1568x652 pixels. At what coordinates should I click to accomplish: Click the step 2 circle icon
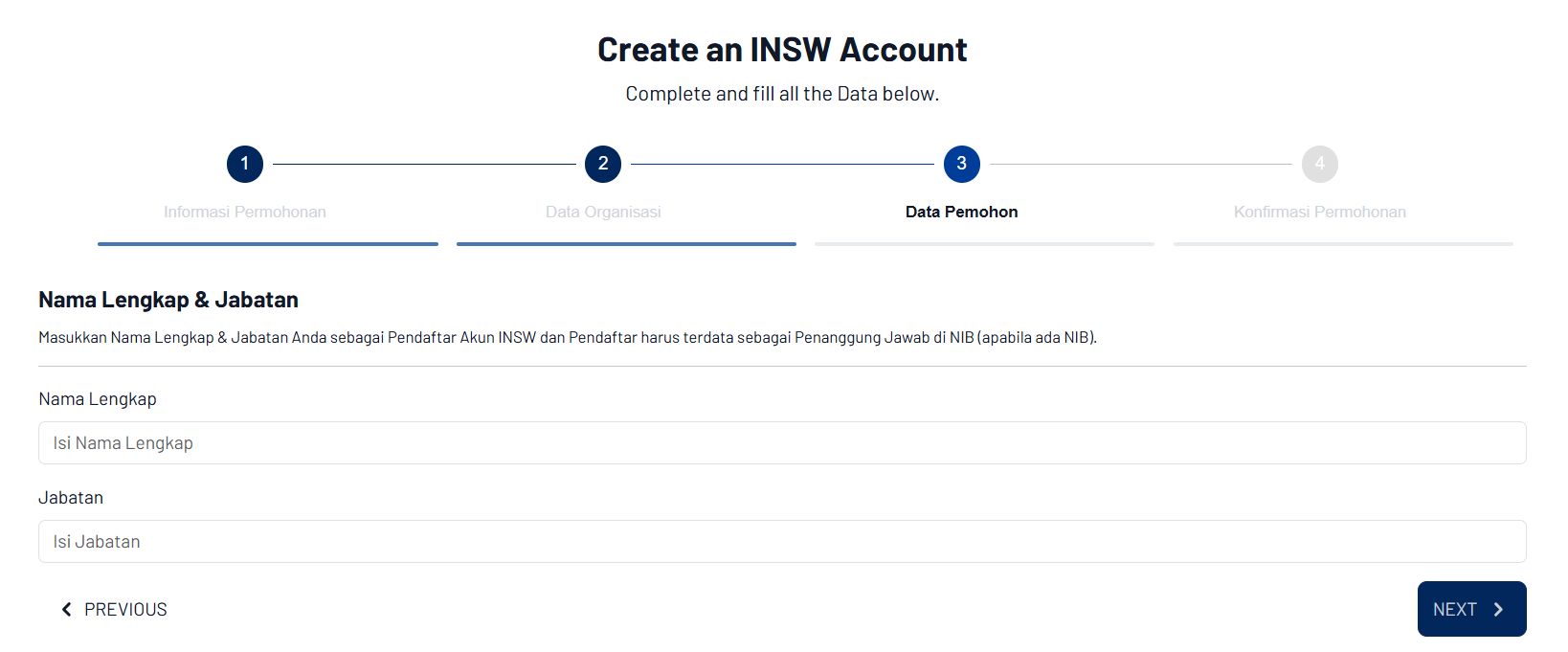pyautogui.click(x=603, y=164)
